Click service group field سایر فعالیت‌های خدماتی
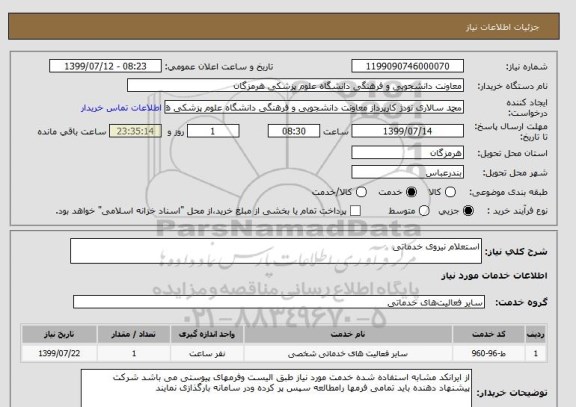The image size is (576, 407). tap(279, 302)
